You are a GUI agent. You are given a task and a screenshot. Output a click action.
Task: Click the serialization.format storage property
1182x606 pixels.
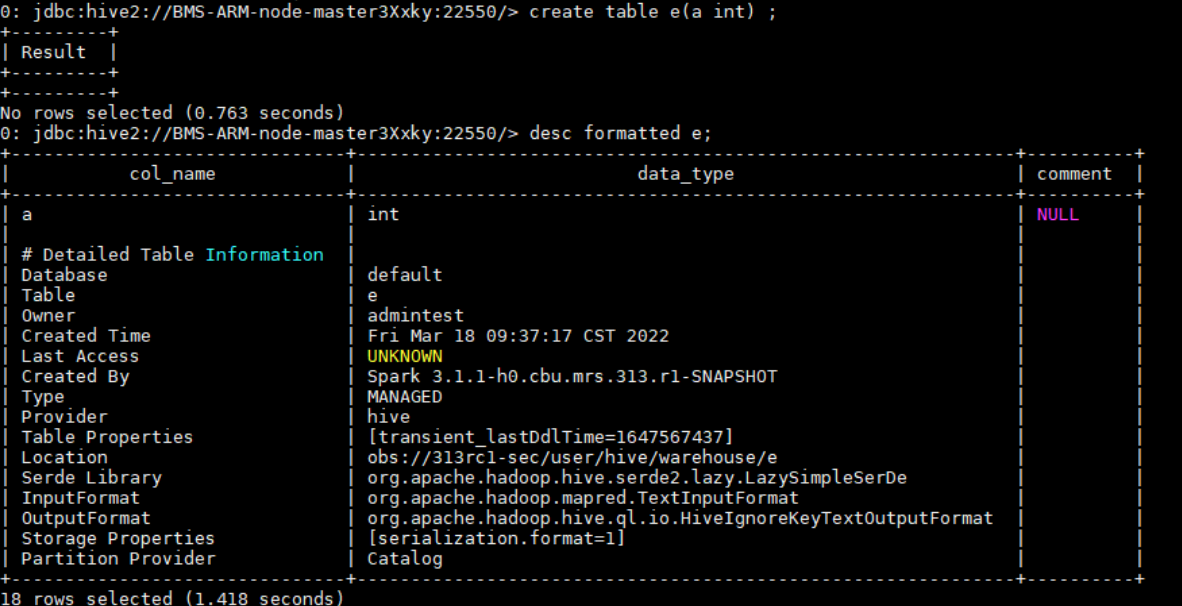point(496,538)
